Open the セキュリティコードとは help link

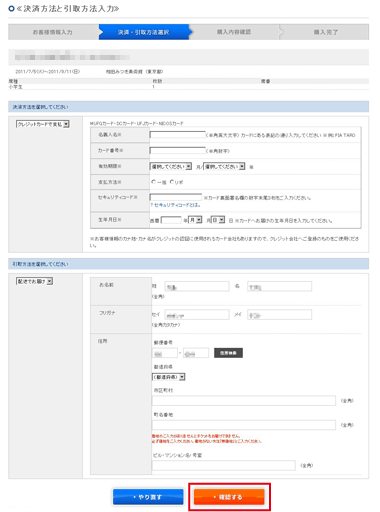[x=177, y=205]
